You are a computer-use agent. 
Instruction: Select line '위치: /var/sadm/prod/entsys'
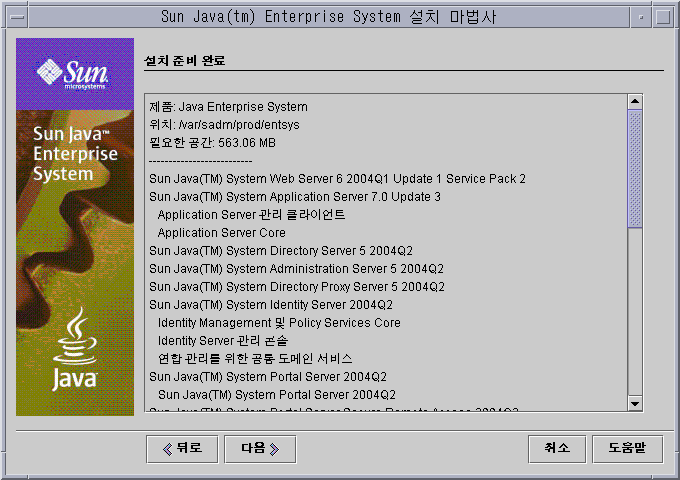pos(224,125)
